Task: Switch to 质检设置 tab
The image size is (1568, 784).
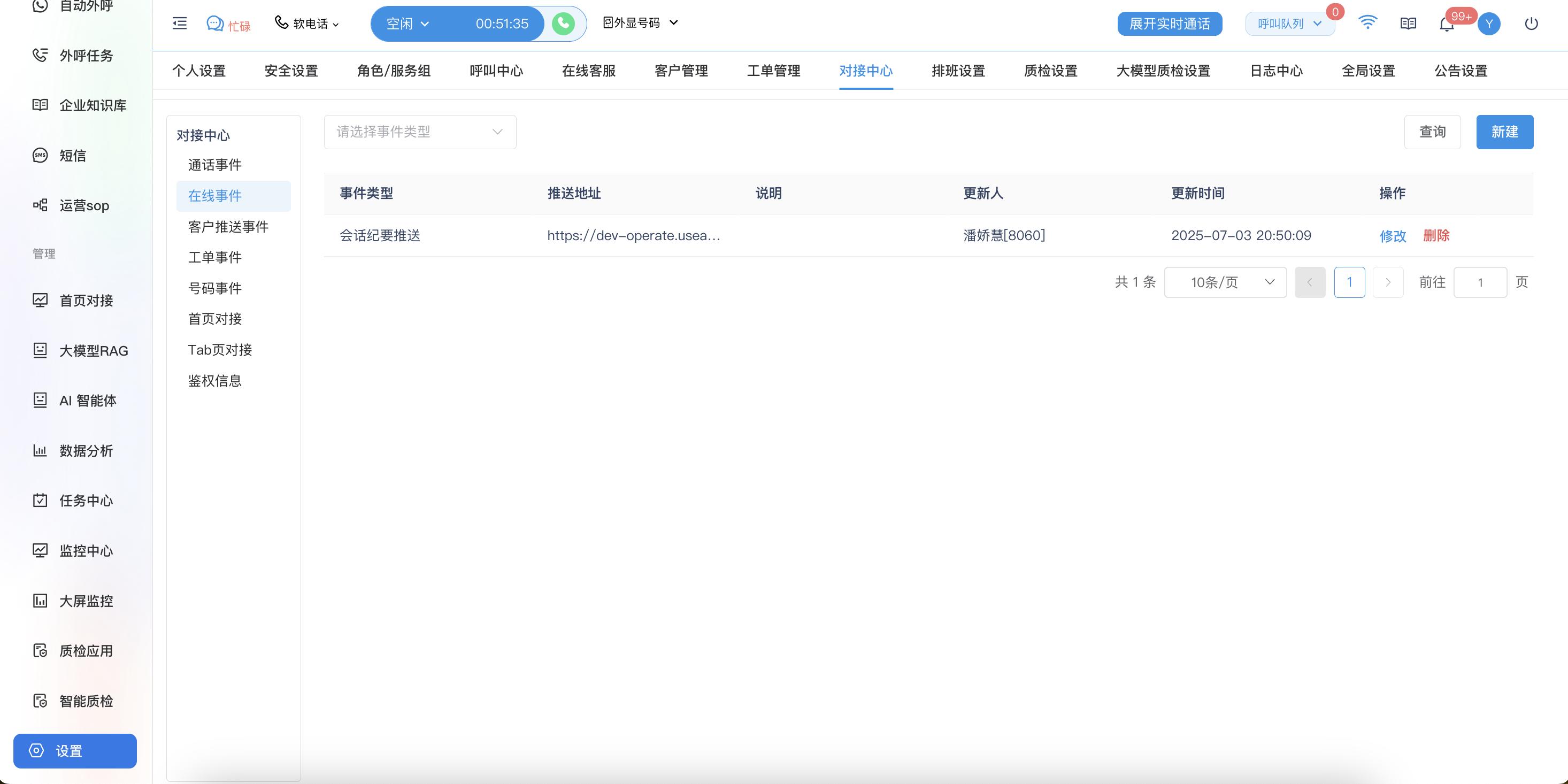Action: (x=1051, y=71)
